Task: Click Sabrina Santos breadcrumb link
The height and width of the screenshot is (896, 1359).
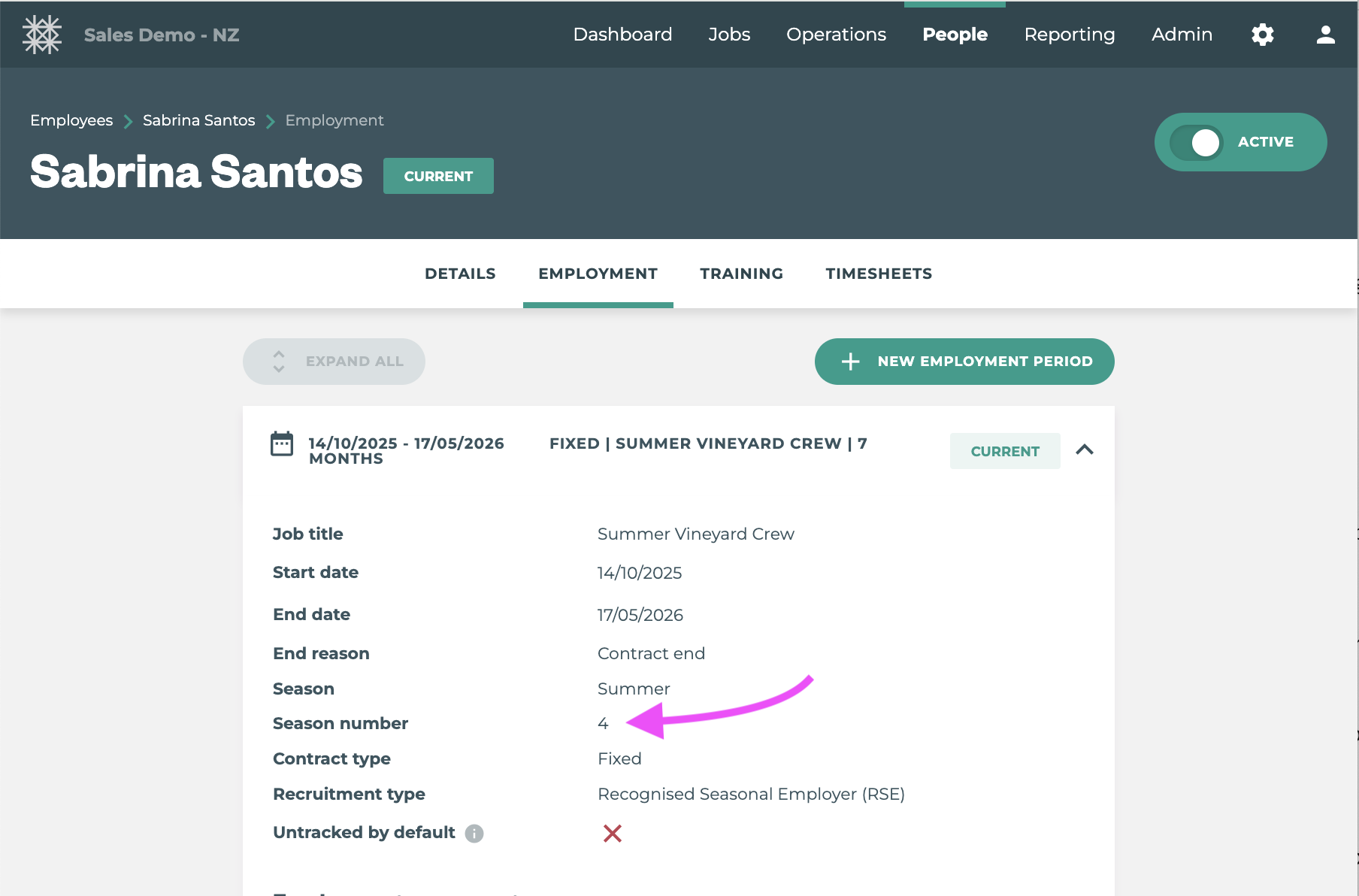Action: tap(198, 120)
